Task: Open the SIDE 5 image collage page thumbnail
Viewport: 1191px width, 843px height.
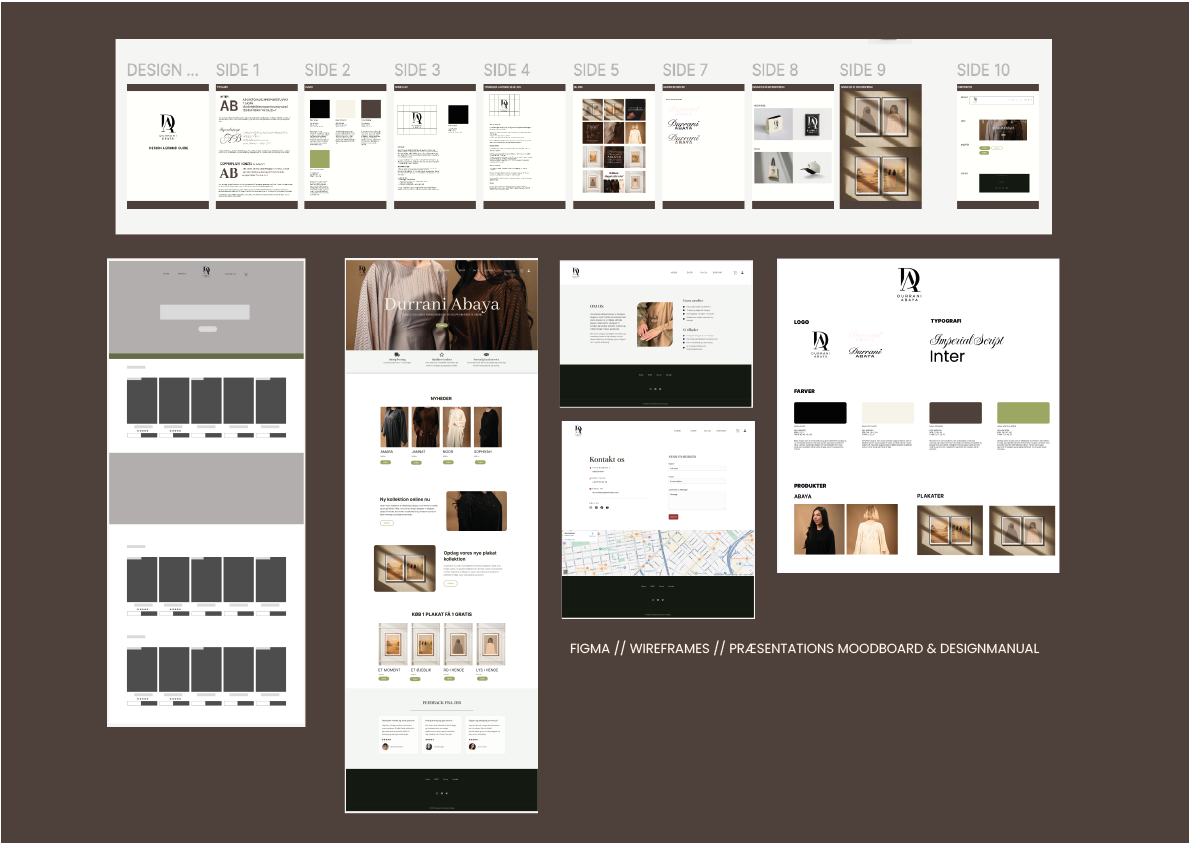Action: tap(614, 147)
